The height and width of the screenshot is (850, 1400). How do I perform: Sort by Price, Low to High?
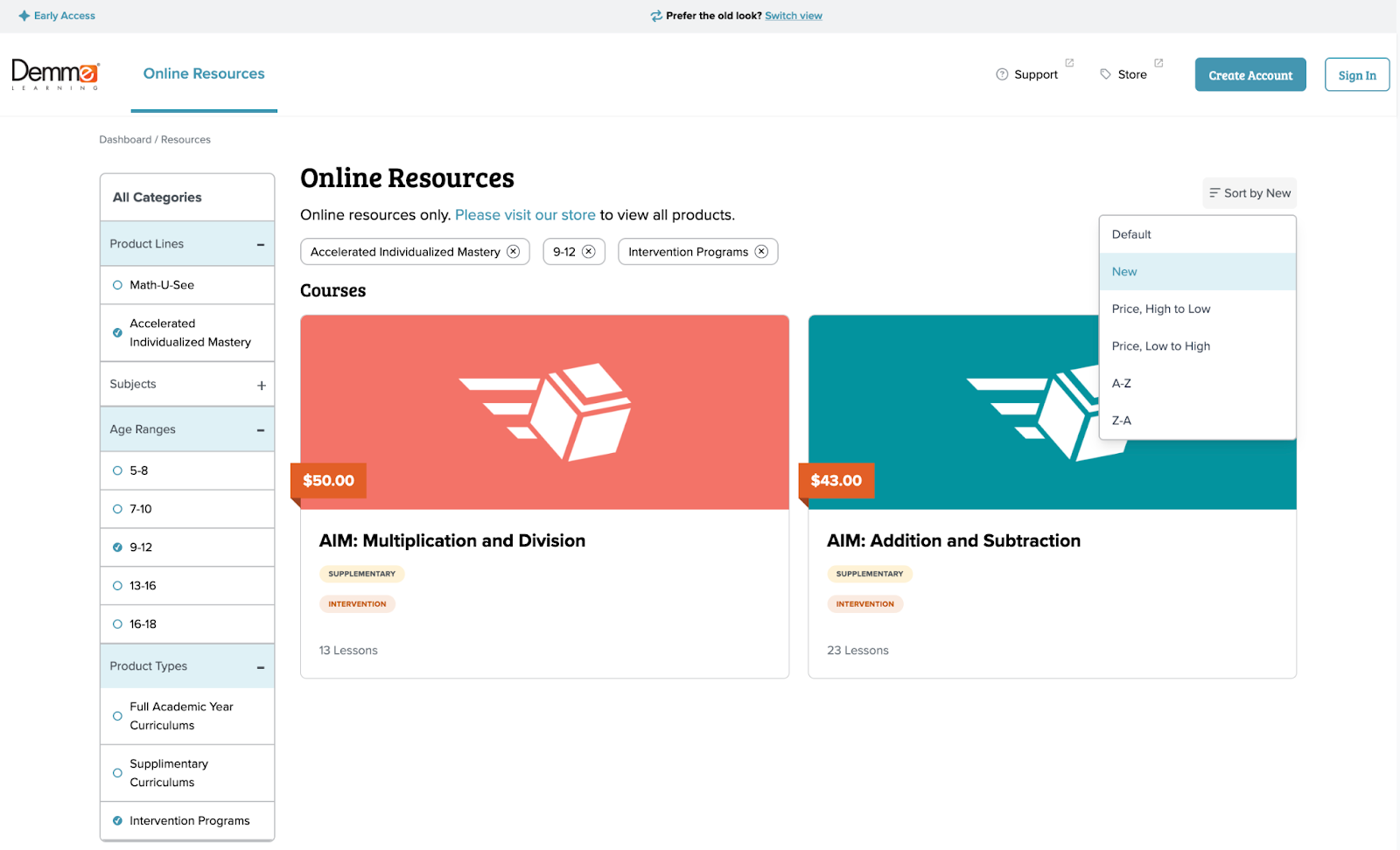tap(1197, 346)
